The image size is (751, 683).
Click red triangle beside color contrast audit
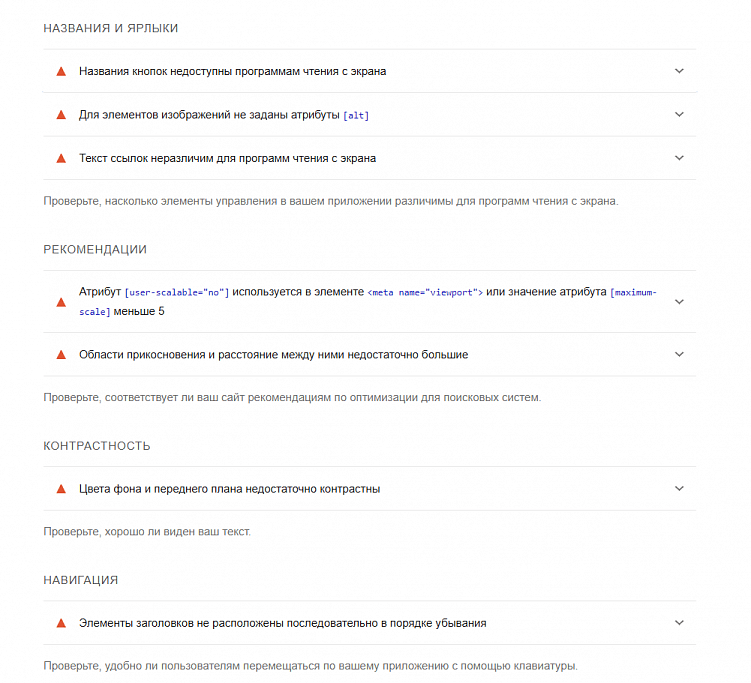pos(61,489)
